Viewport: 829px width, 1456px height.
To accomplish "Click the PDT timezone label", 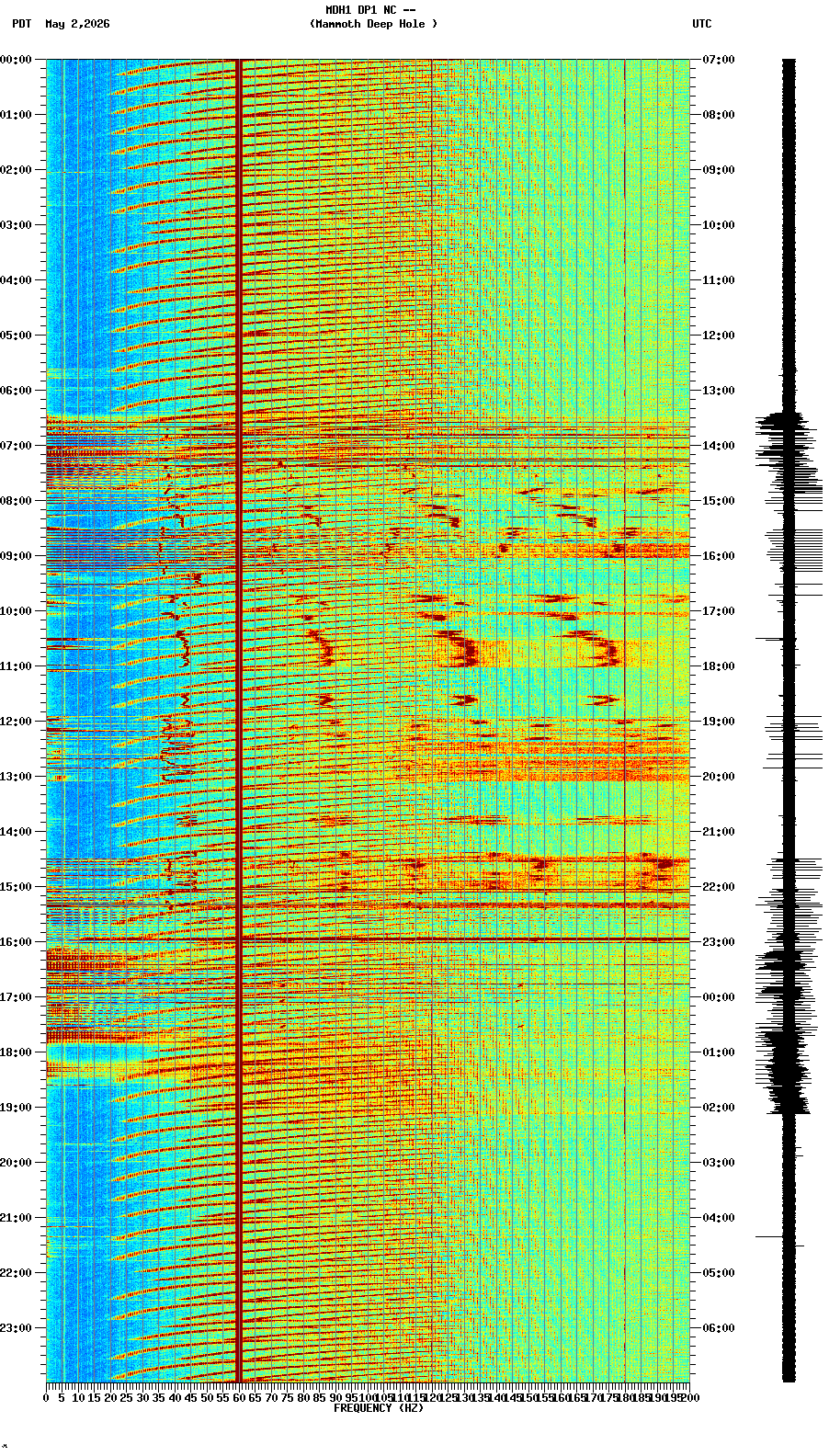I will pyautogui.click(x=22, y=24).
